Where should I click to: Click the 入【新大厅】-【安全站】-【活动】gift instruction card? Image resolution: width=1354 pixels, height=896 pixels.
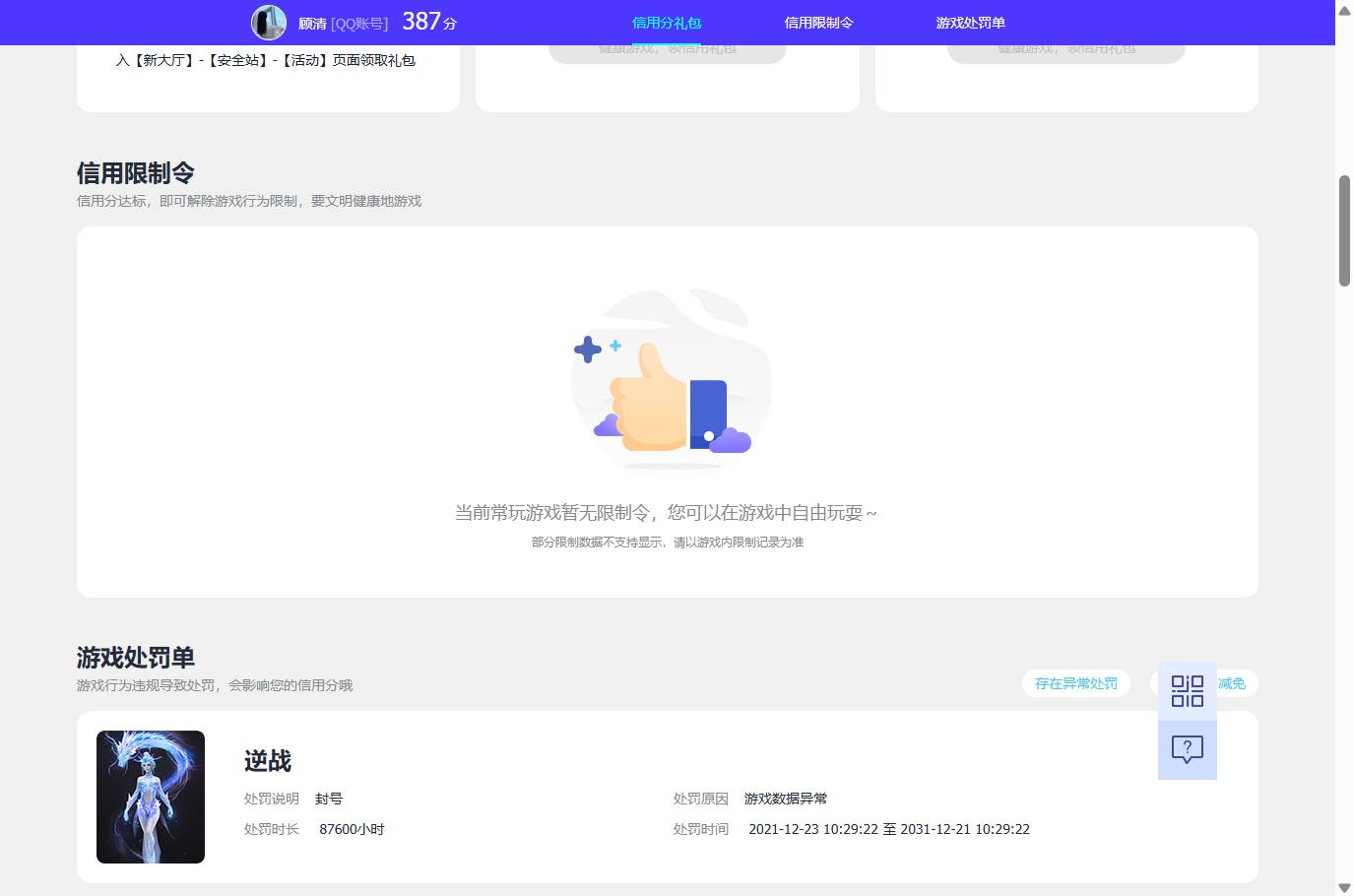tap(267, 60)
